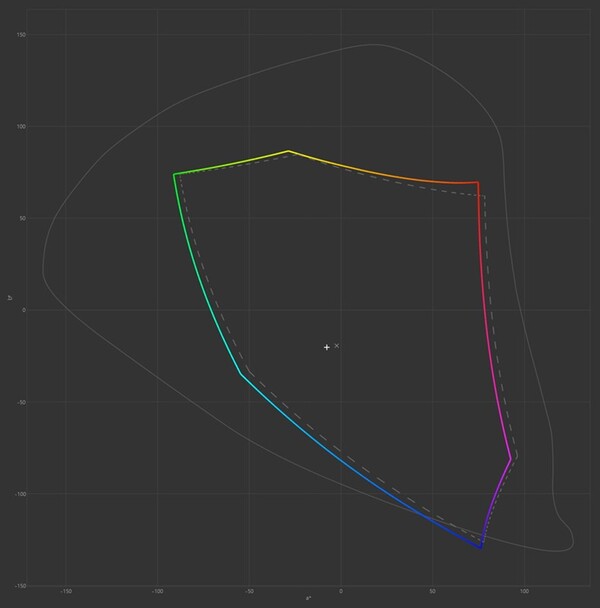Click the white plus marker near chart center

pos(327,347)
